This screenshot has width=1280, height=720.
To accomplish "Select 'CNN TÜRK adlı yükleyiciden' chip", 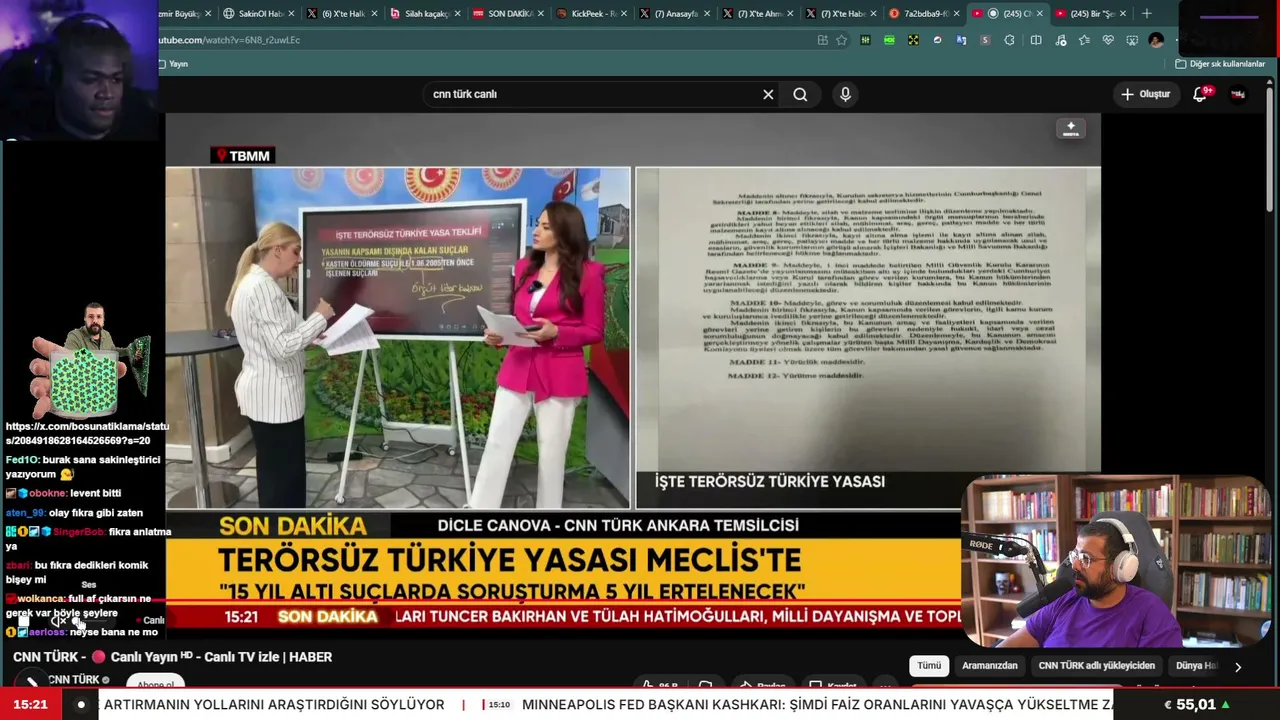I will 1096,665.
